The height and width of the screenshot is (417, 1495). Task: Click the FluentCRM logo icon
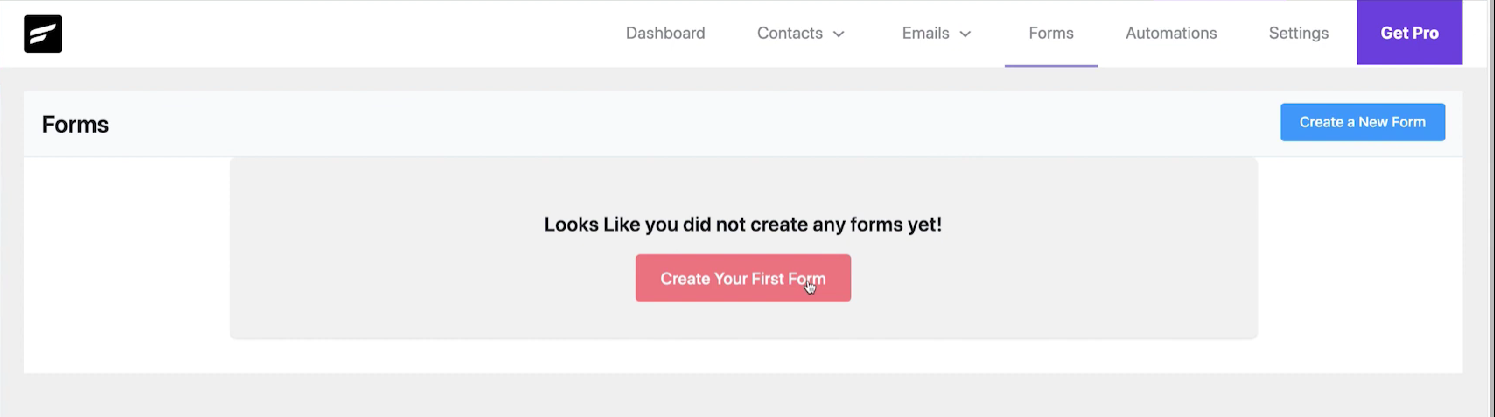pyautogui.click(x=43, y=33)
